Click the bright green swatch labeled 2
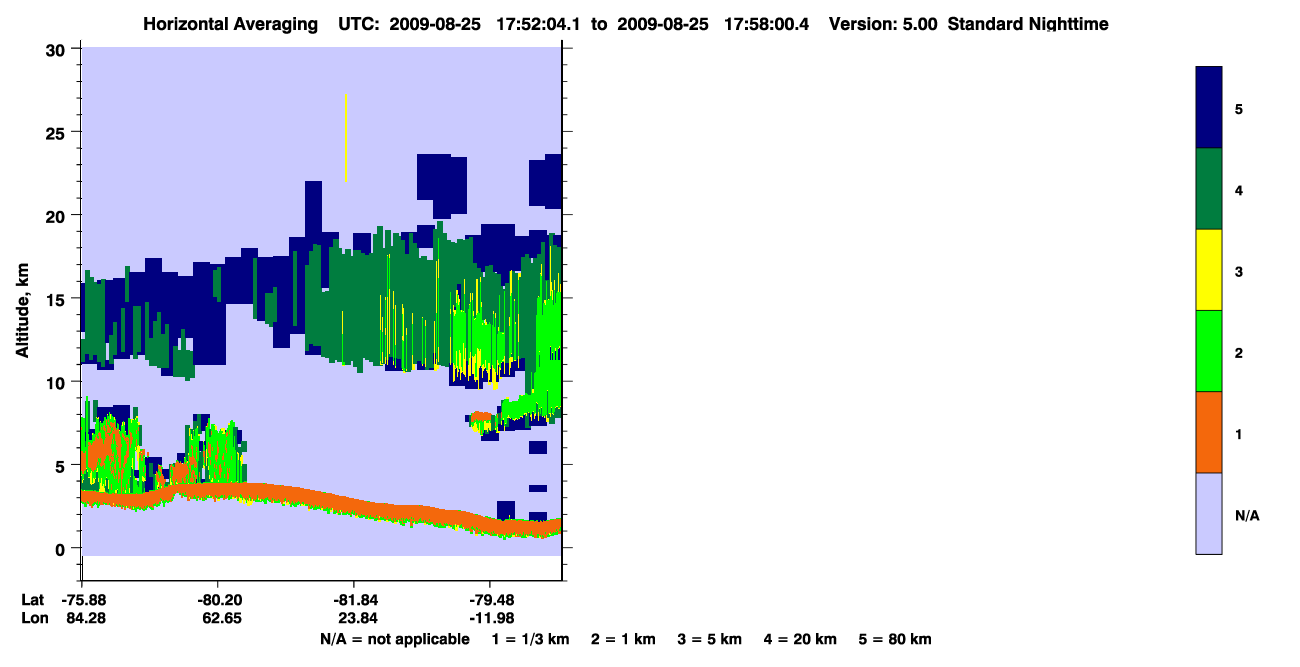 [x=1209, y=351]
